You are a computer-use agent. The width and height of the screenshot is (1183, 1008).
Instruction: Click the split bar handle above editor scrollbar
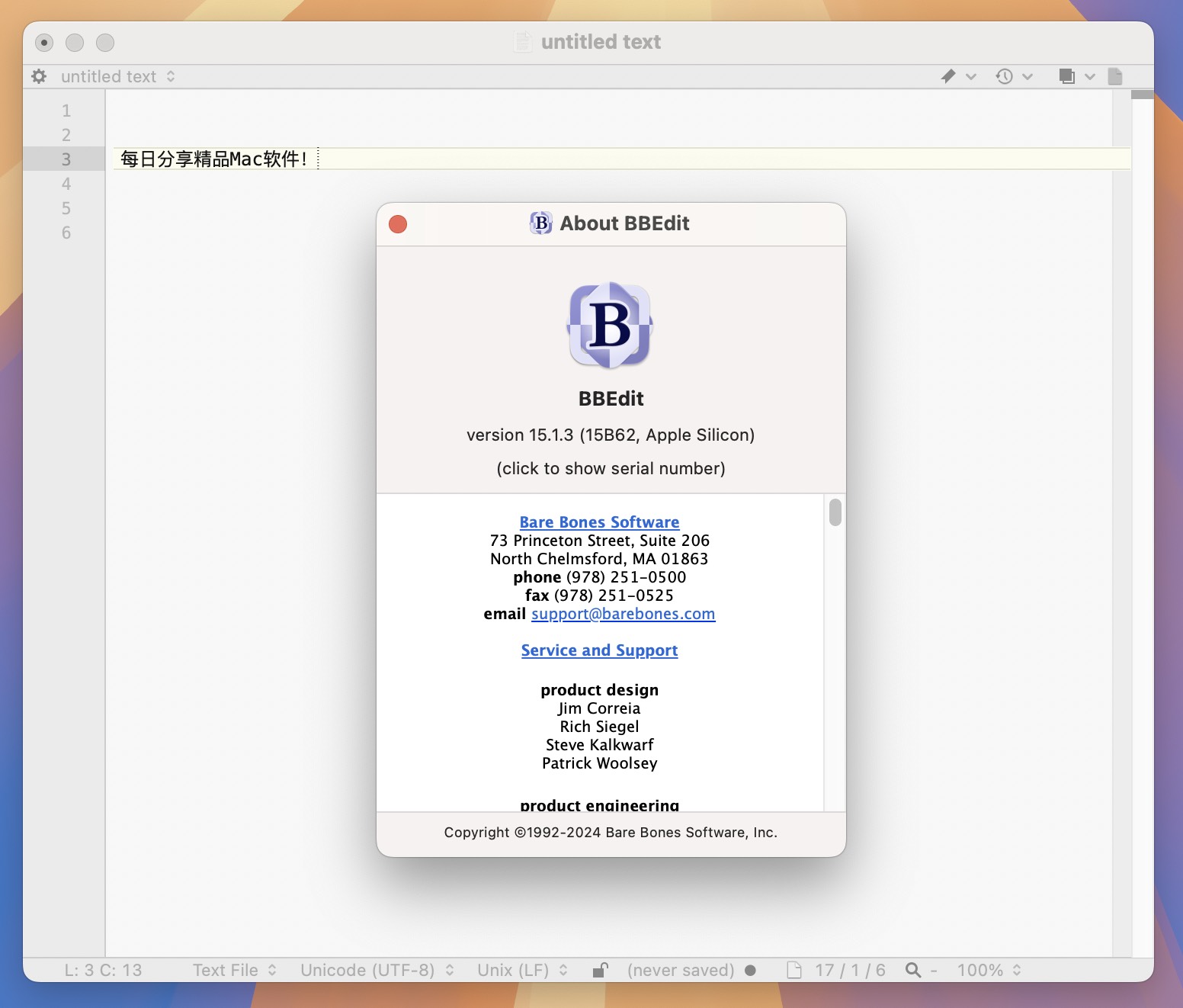point(1142,95)
